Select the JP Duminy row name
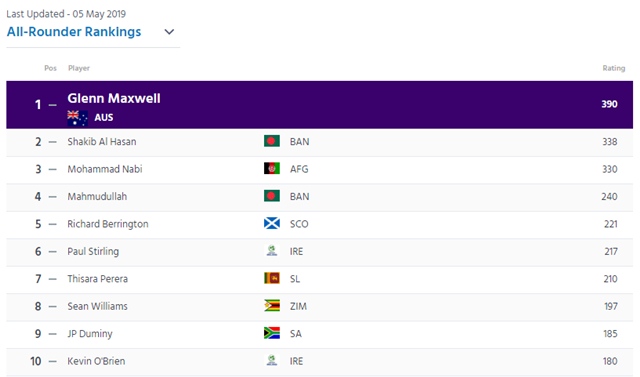The height and width of the screenshot is (377, 640). [x=90, y=334]
